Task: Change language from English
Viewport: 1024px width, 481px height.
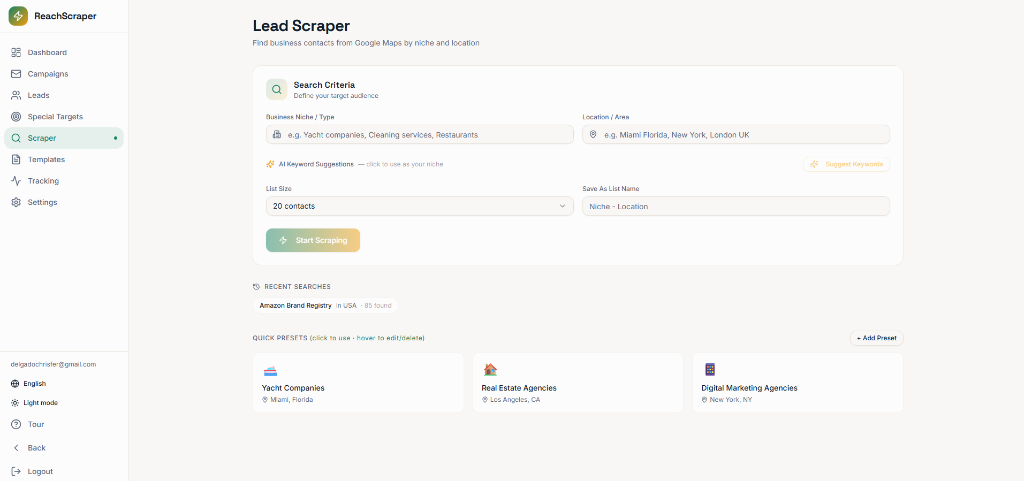Action: pyautogui.click(x=29, y=384)
